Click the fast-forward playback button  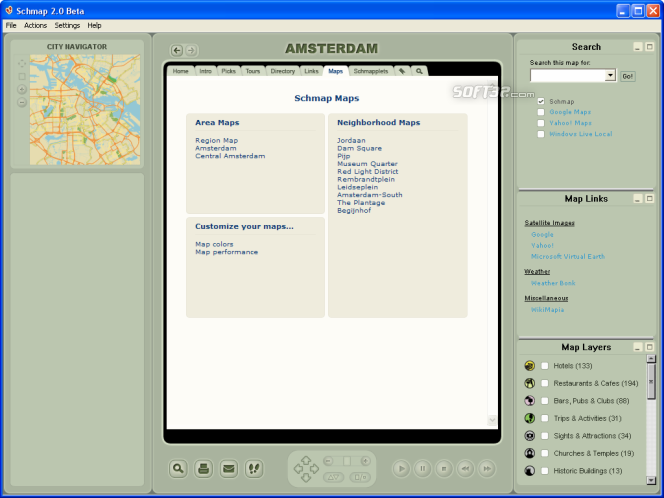pos(487,469)
